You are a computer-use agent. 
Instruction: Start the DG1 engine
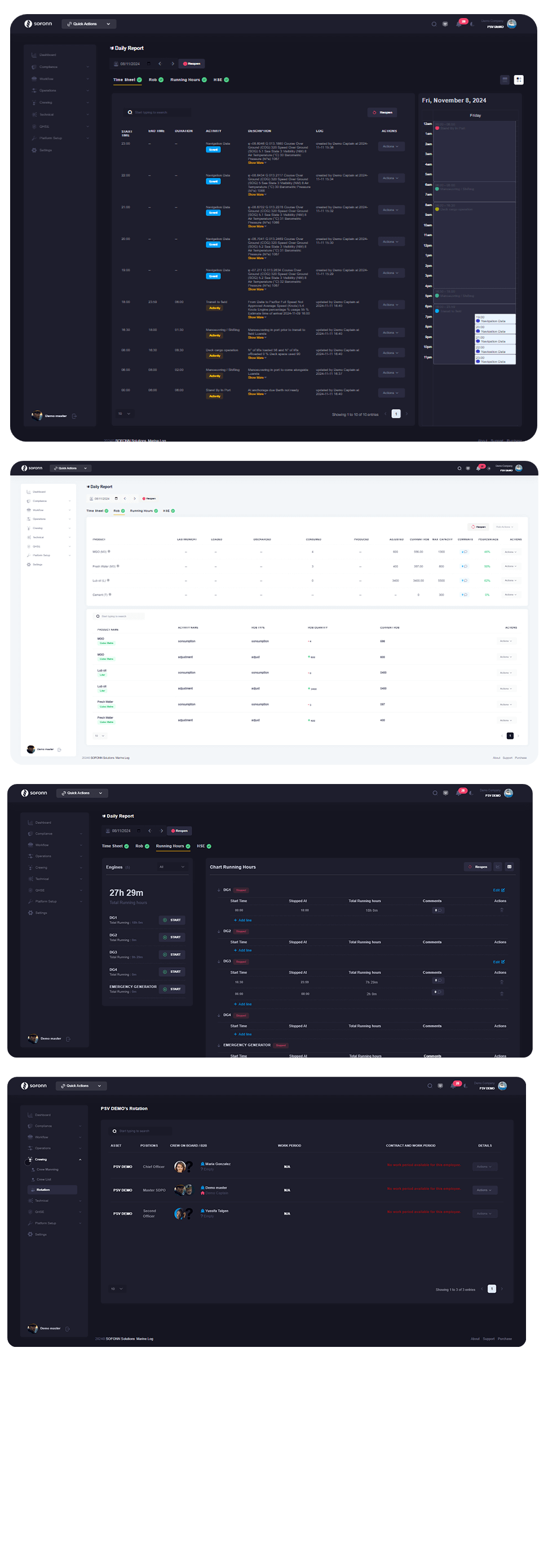[x=172, y=920]
